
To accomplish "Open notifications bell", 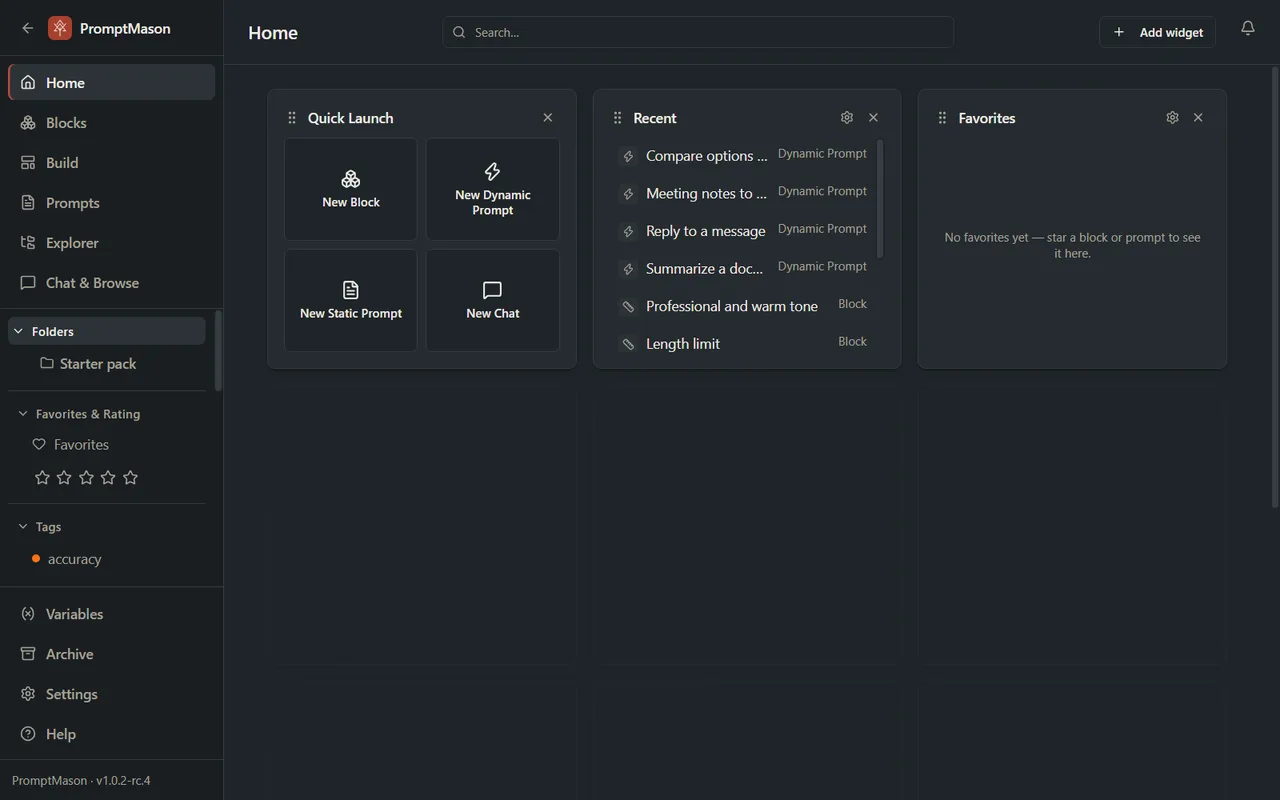I will [1248, 28].
